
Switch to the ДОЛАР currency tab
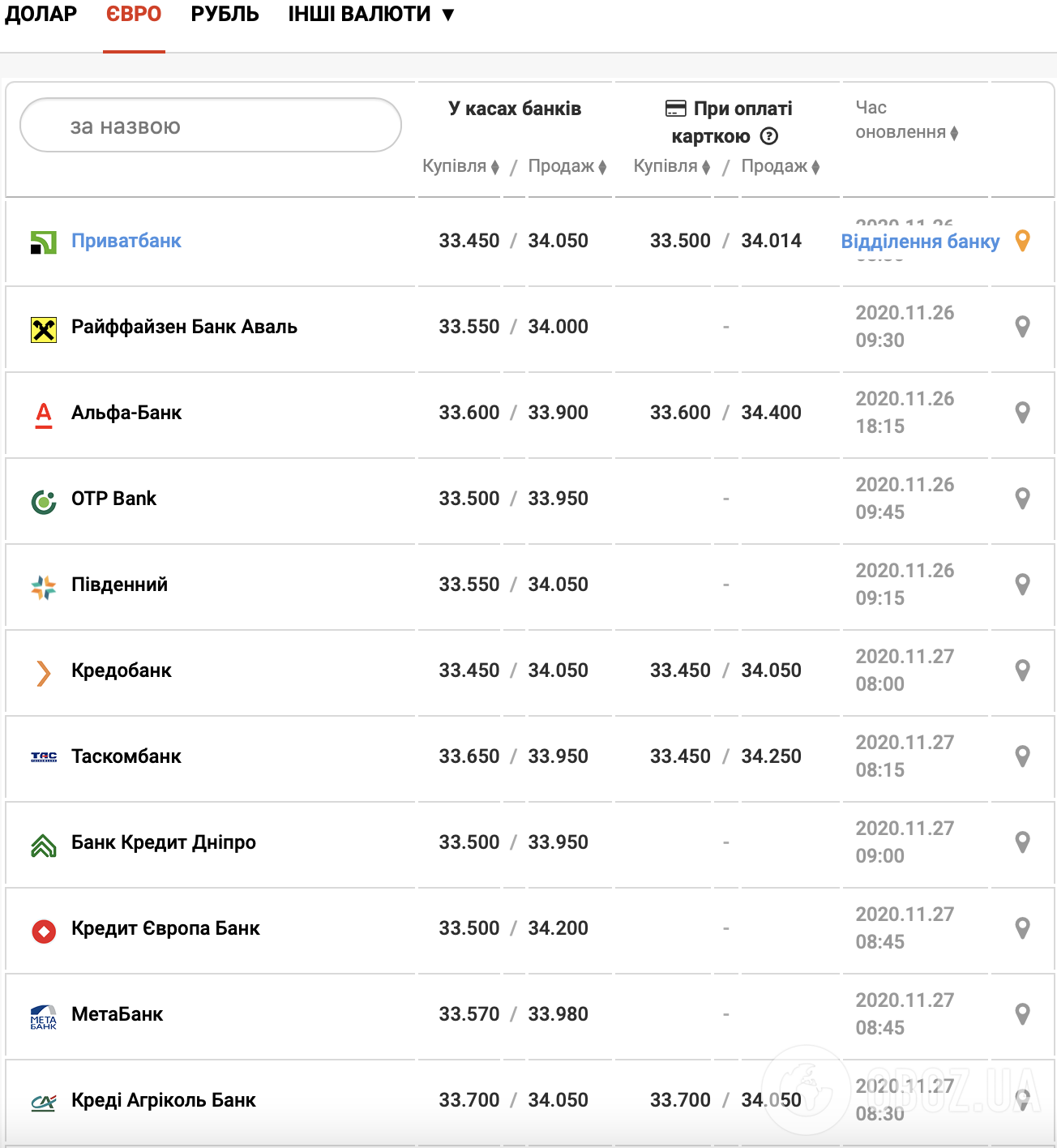click(x=41, y=15)
